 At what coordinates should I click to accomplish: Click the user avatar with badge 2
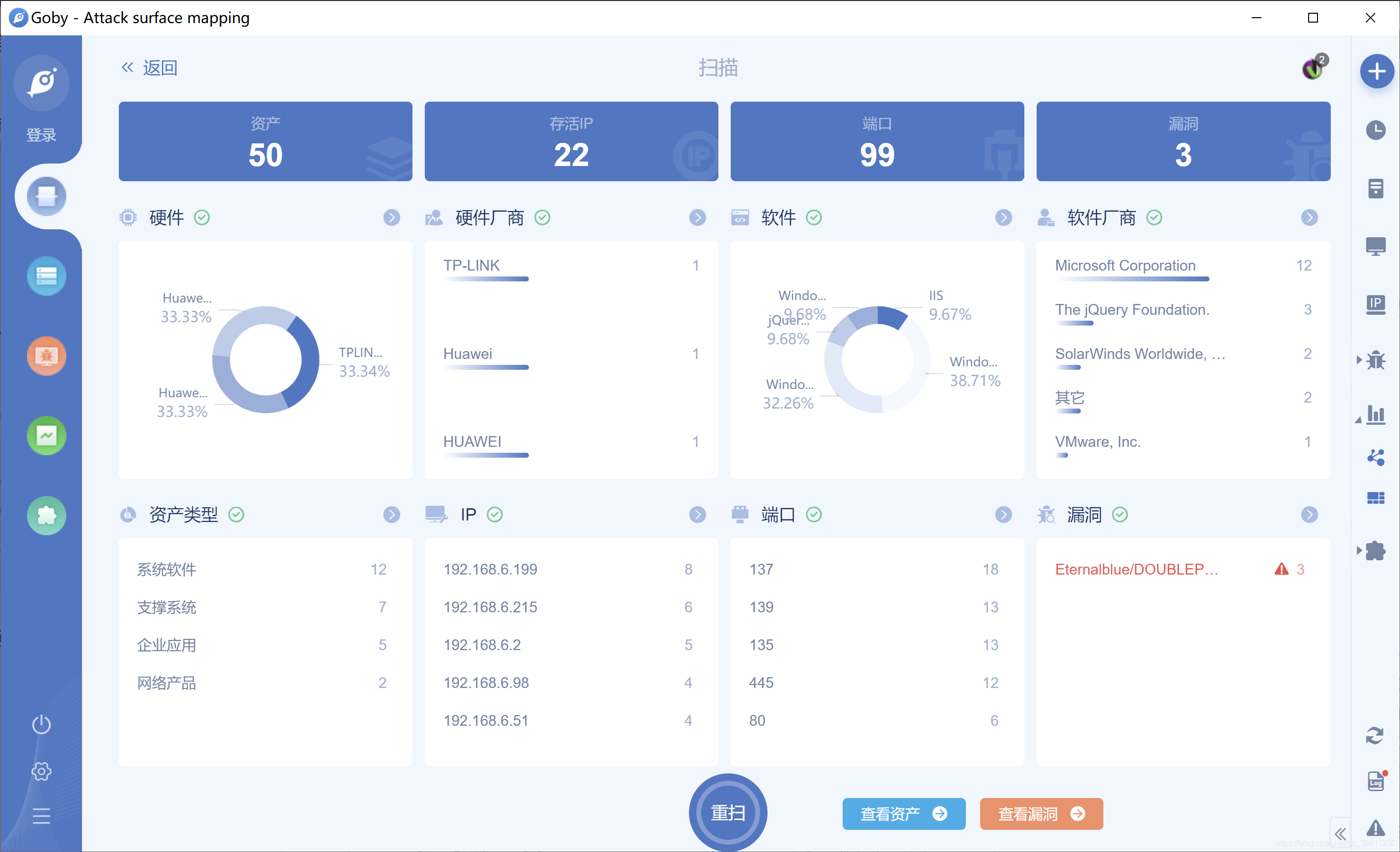click(1313, 68)
